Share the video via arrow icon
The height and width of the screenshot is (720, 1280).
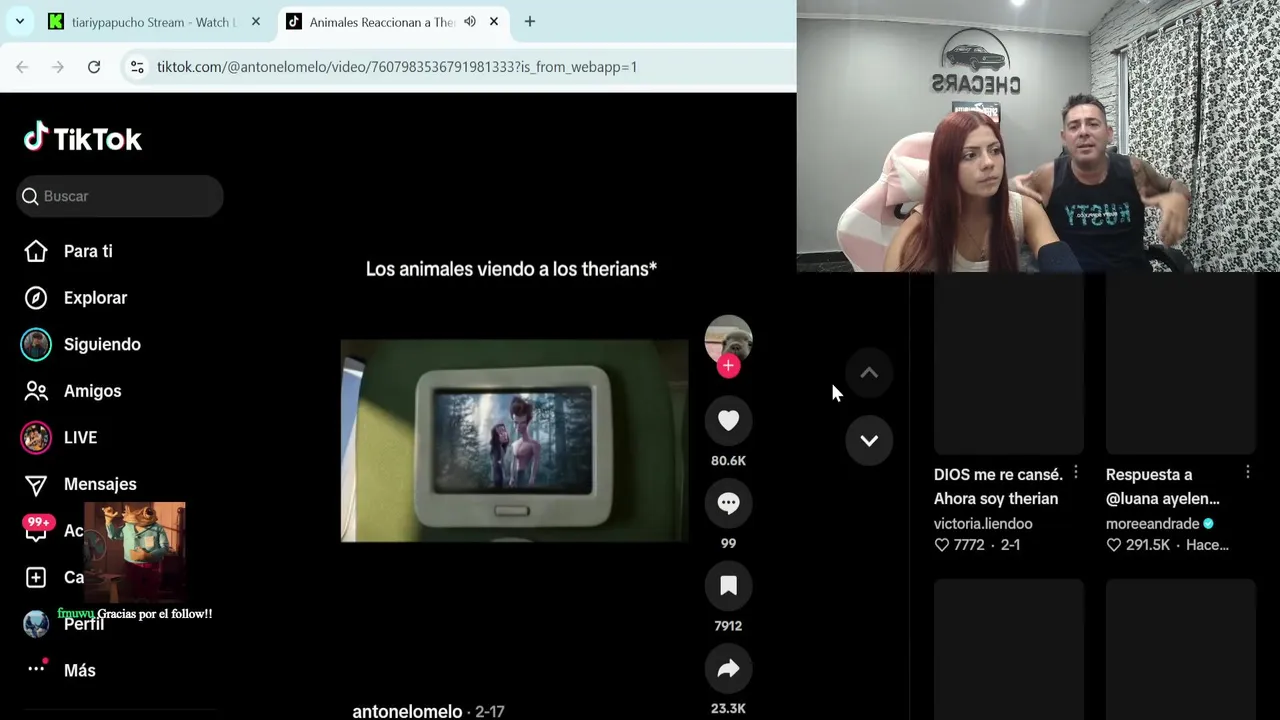click(x=728, y=669)
